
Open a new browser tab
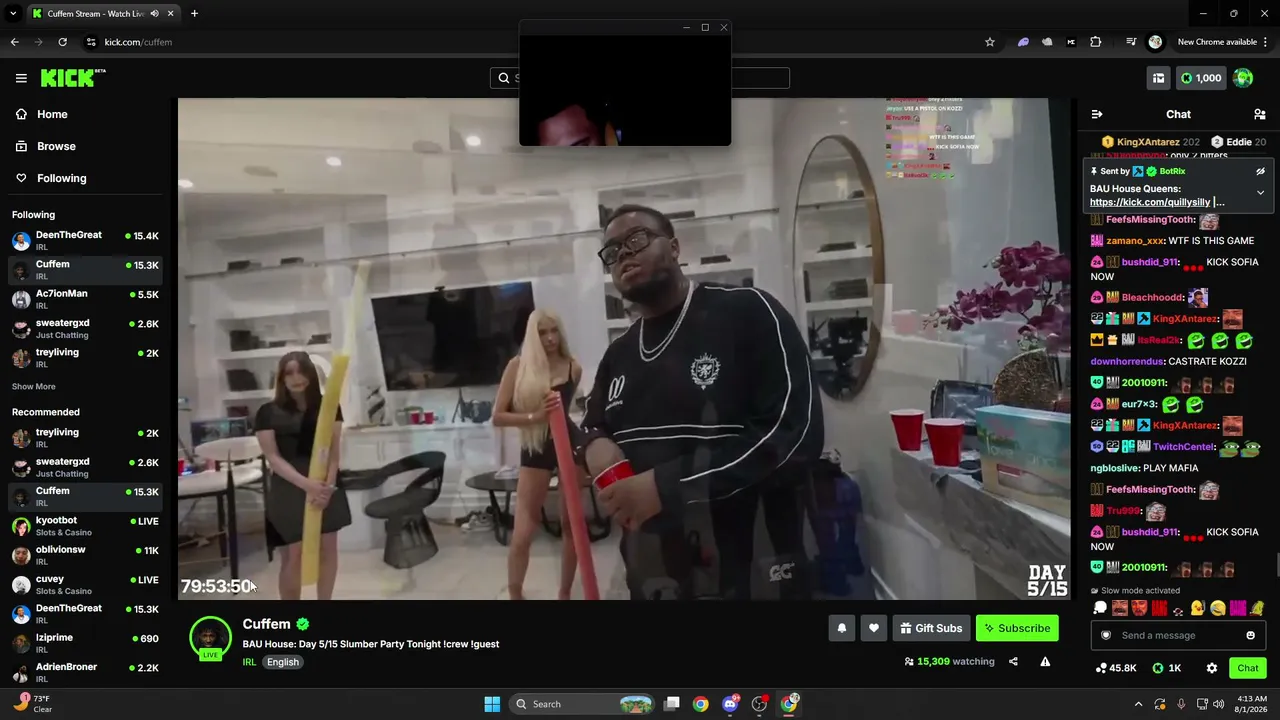pyautogui.click(x=194, y=14)
